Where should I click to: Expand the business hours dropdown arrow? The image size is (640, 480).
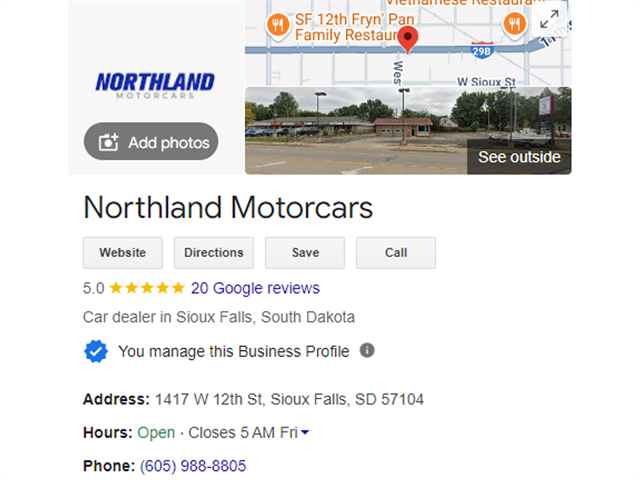coord(305,432)
